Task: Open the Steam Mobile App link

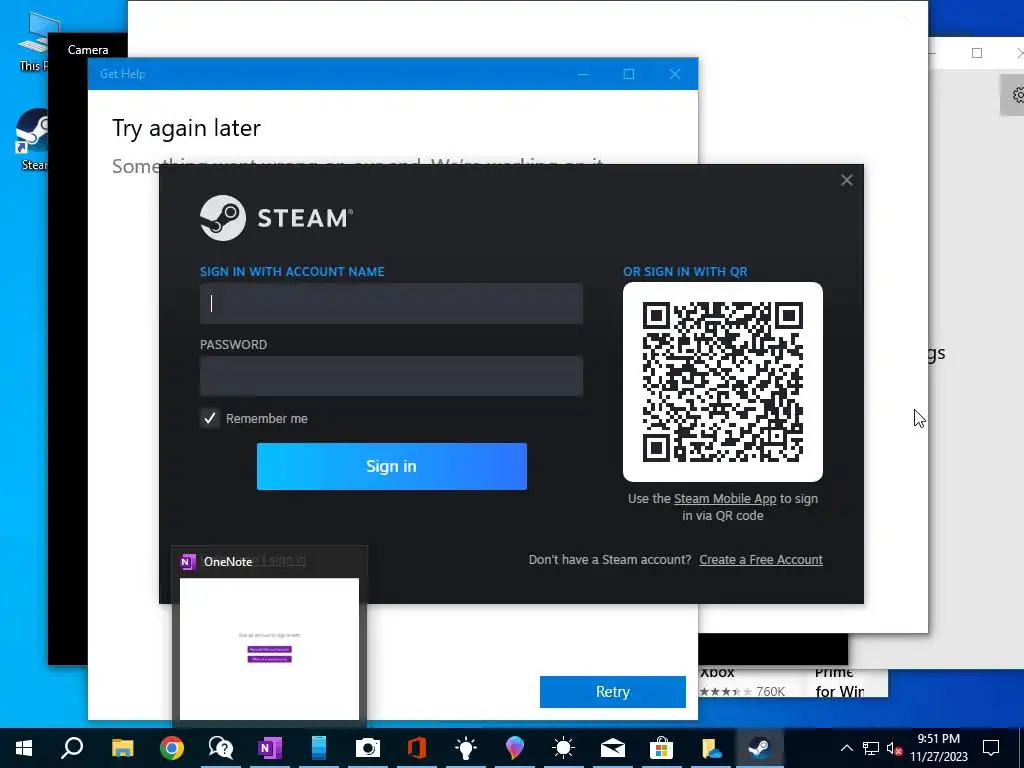Action: coord(725,499)
